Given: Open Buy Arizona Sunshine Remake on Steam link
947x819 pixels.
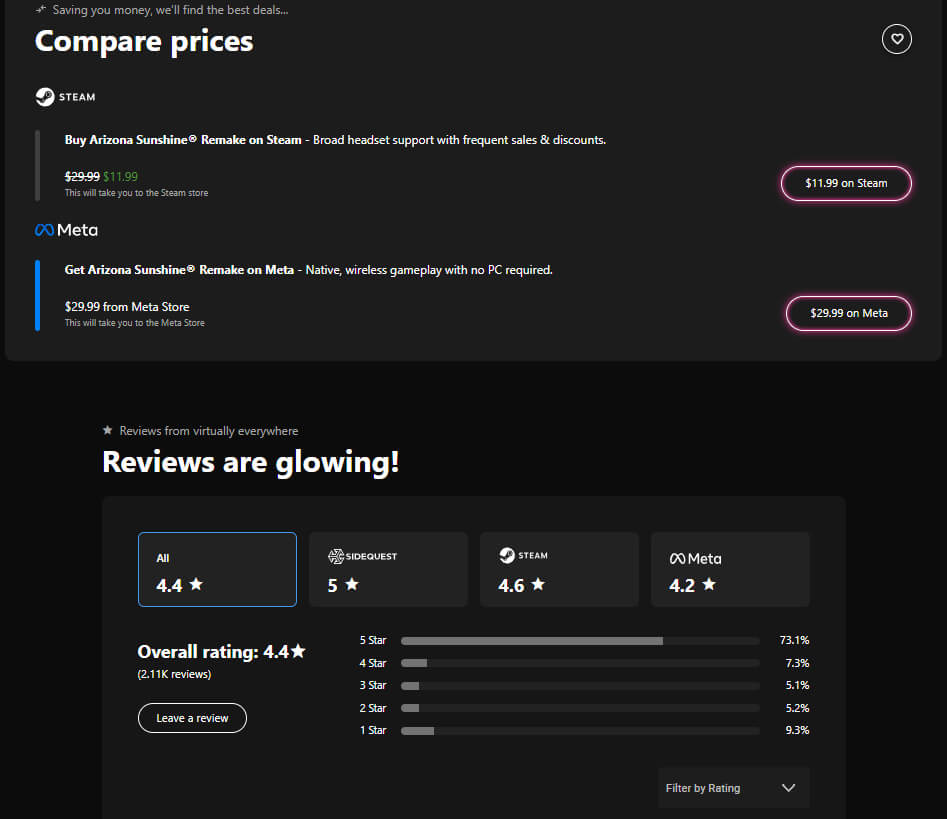Looking at the screenshot, I should (x=183, y=140).
